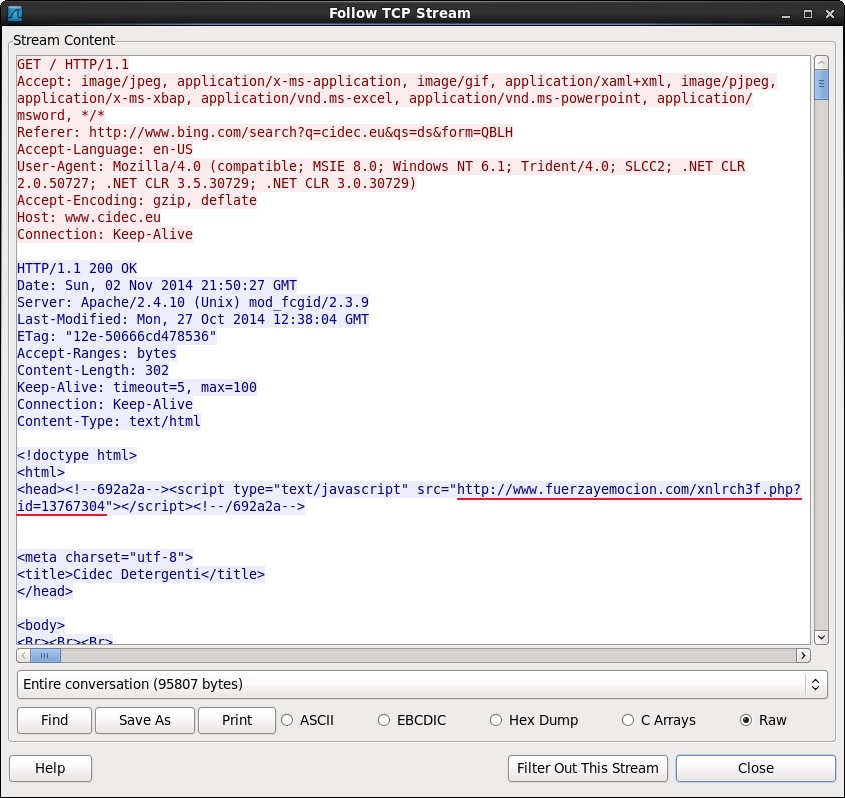Viewport: 845px width, 798px height.
Task: Click the 'id=13767304' text
Action: pyautogui.click(x=61, y=506)
